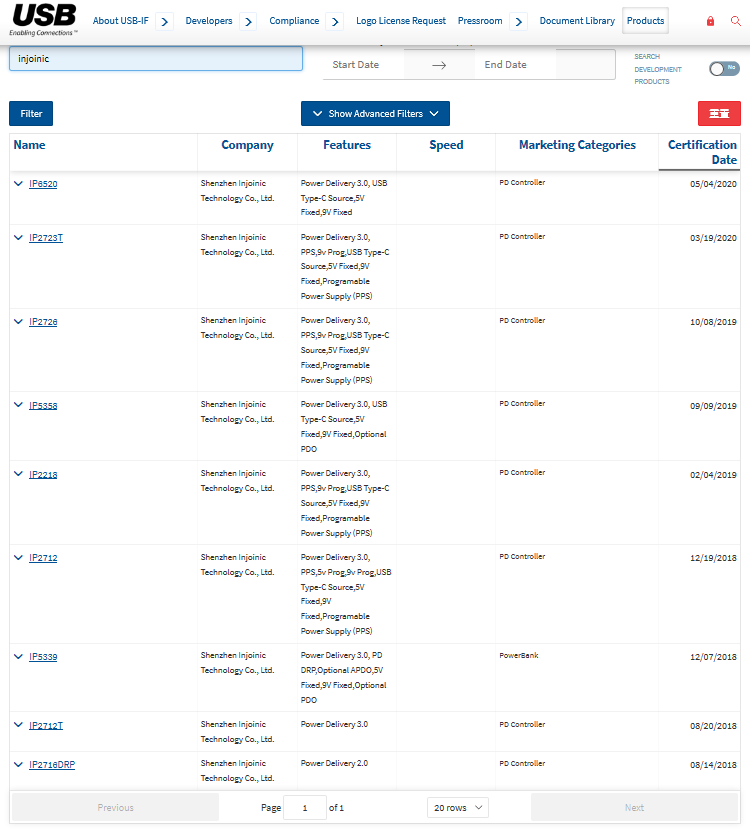The width and height of the screenshot is (750, 834).
Task: Open the IP2723T product link
Action: point(46,238)
